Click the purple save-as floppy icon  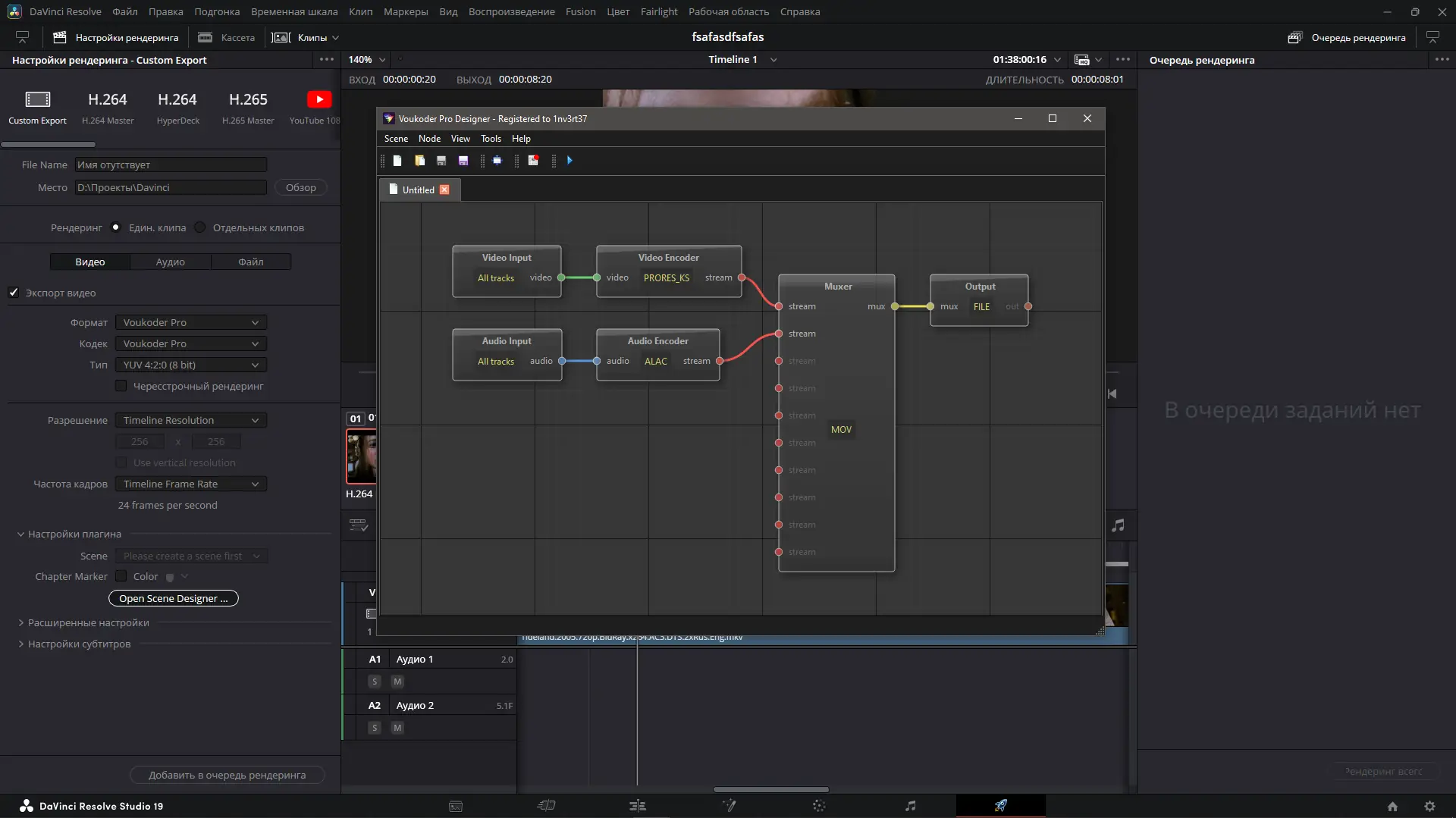click(x=463, y=161)
